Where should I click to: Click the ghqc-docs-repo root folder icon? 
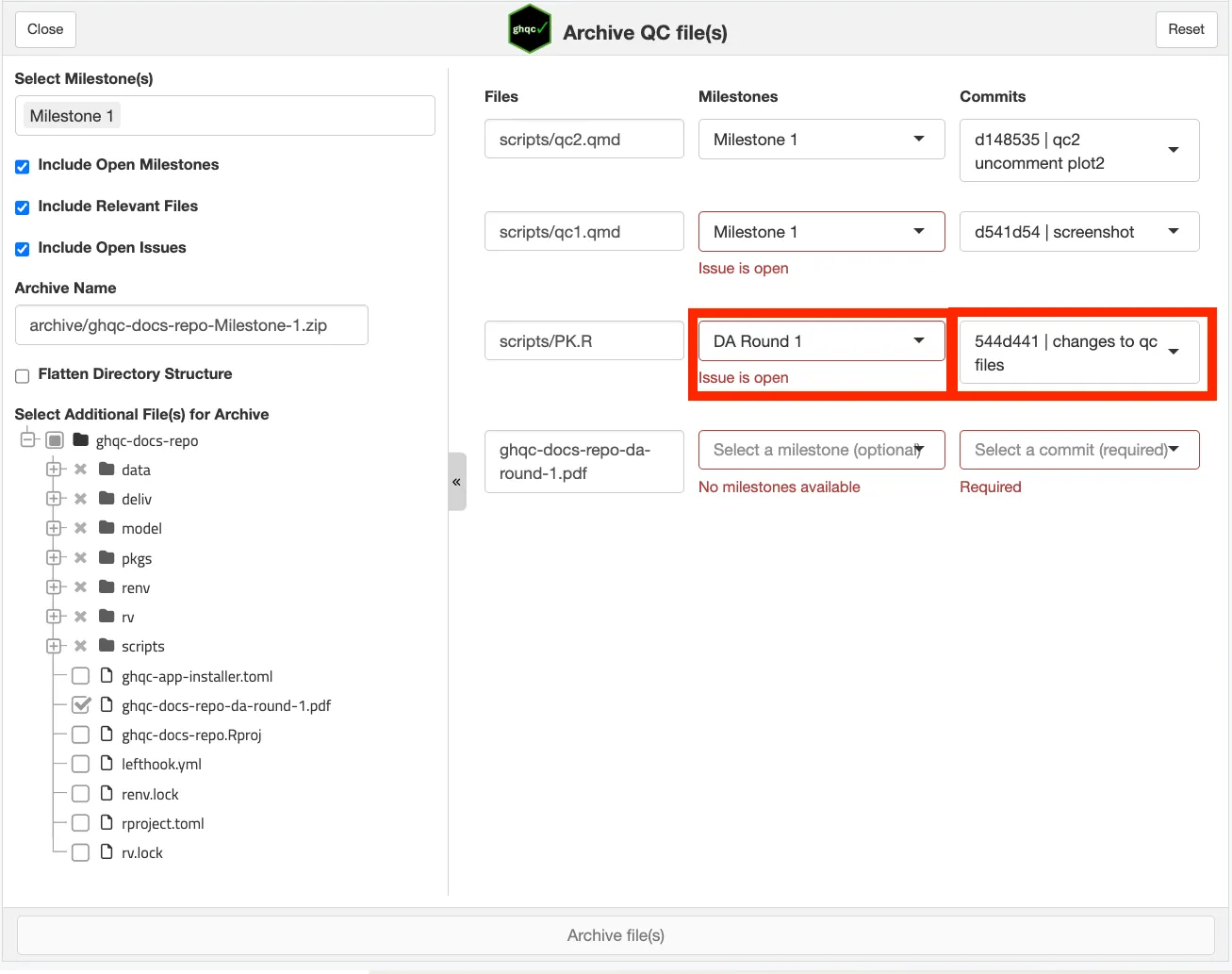point(81,440)
